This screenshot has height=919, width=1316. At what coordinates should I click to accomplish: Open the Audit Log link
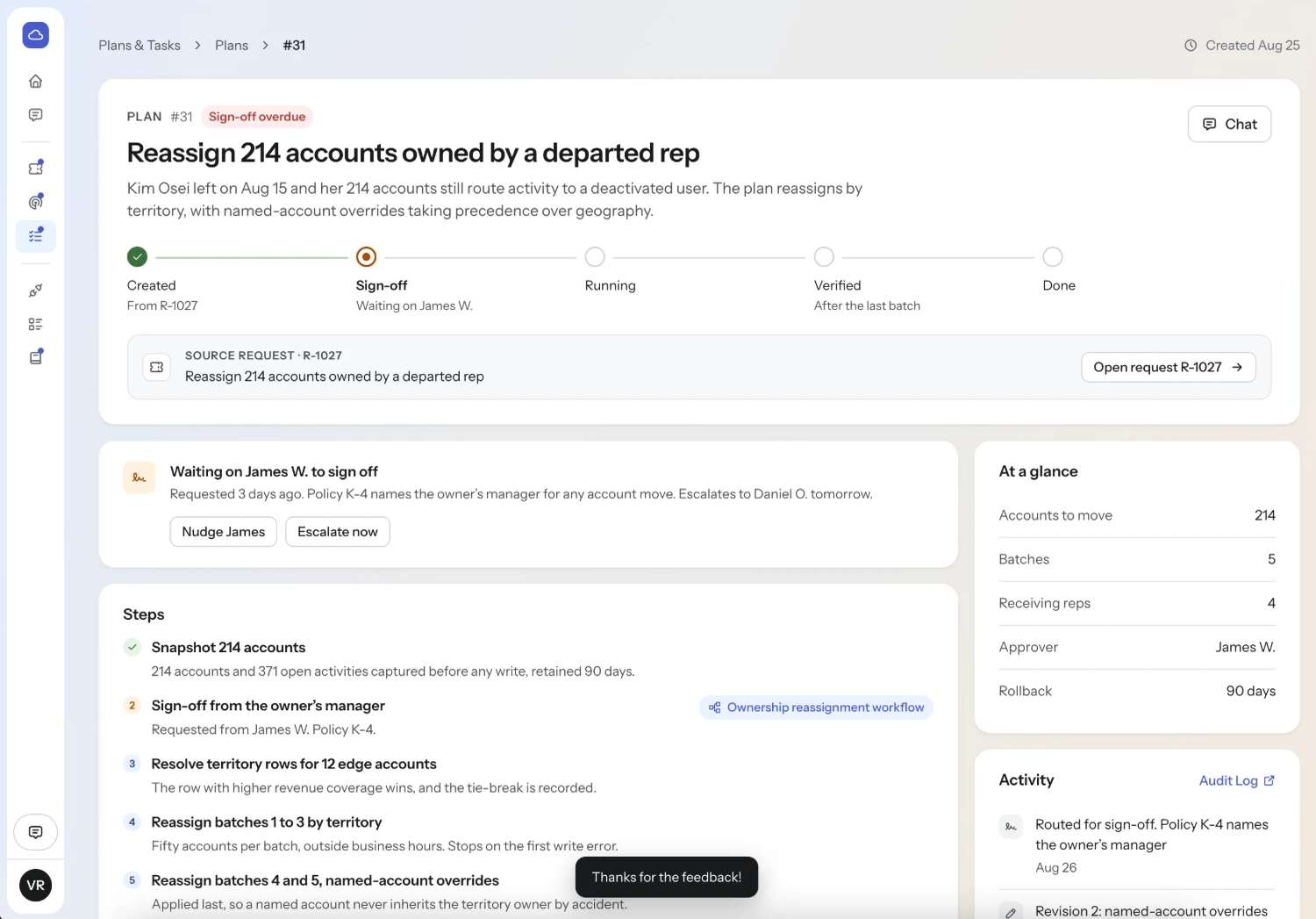pyautogui.click(x=1237, y=780)
